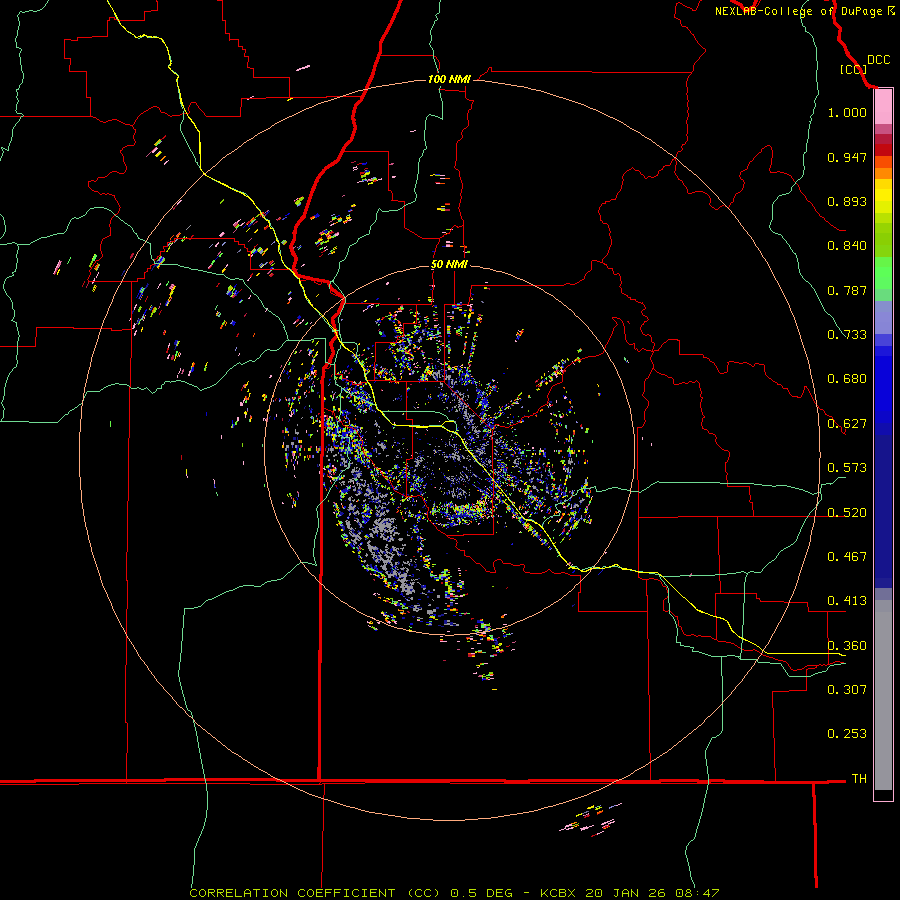Click the 0.733 scale value
The height and width of the screenshot is (900, 900).
click(x=847, y=335)
